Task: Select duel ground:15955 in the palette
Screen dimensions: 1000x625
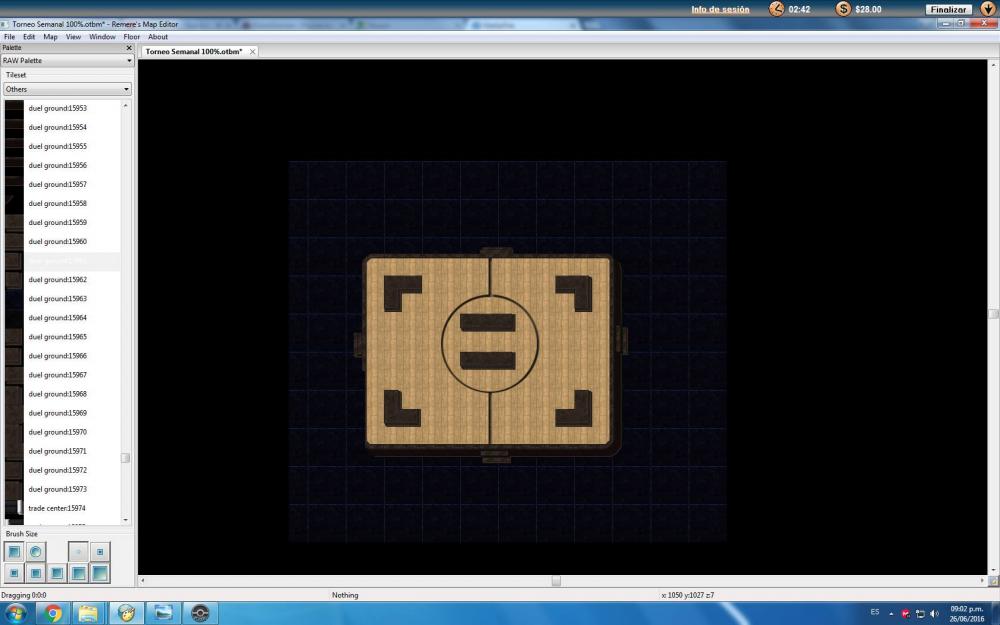Action: 62,147
